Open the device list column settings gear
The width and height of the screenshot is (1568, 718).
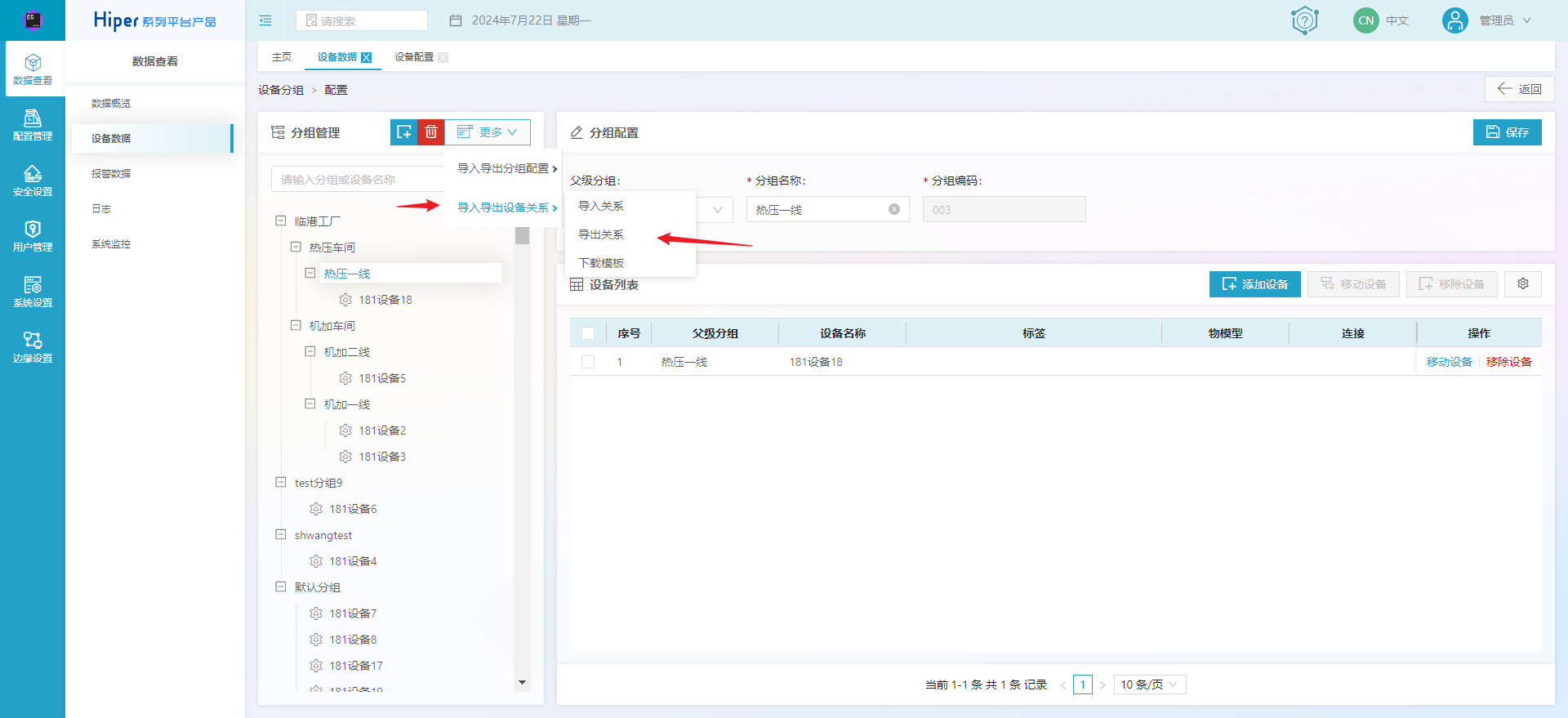1523,283
